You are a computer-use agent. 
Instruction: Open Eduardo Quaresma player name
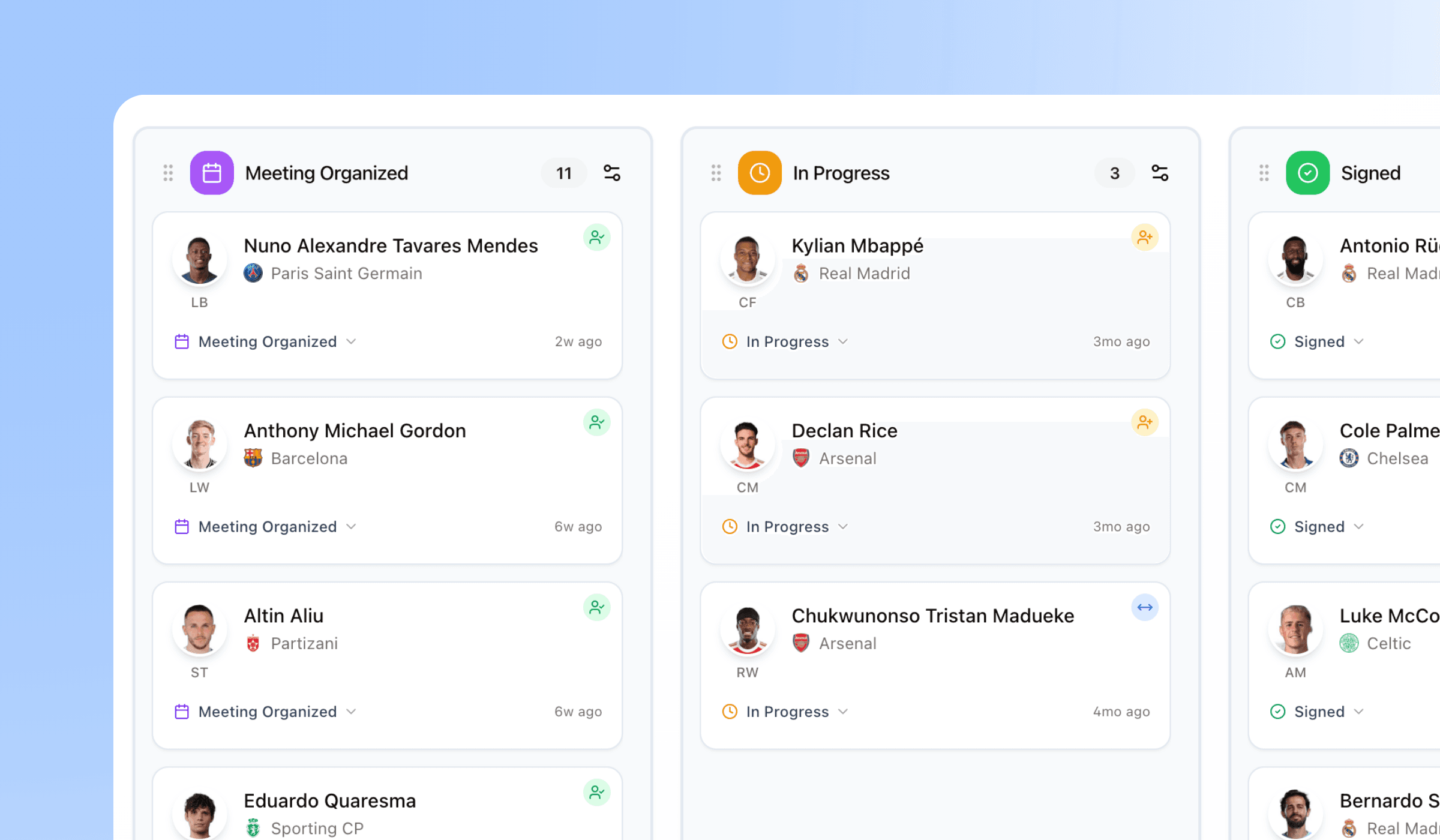(329, 800)
